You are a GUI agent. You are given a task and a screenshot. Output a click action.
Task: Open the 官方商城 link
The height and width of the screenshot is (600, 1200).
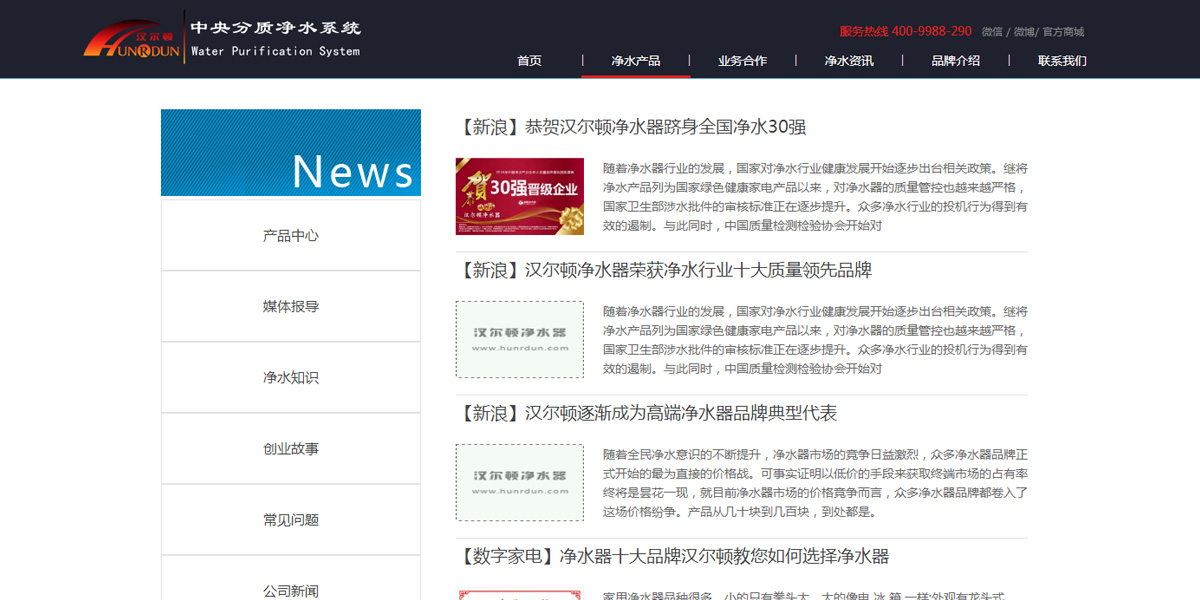pos(1063,32)
